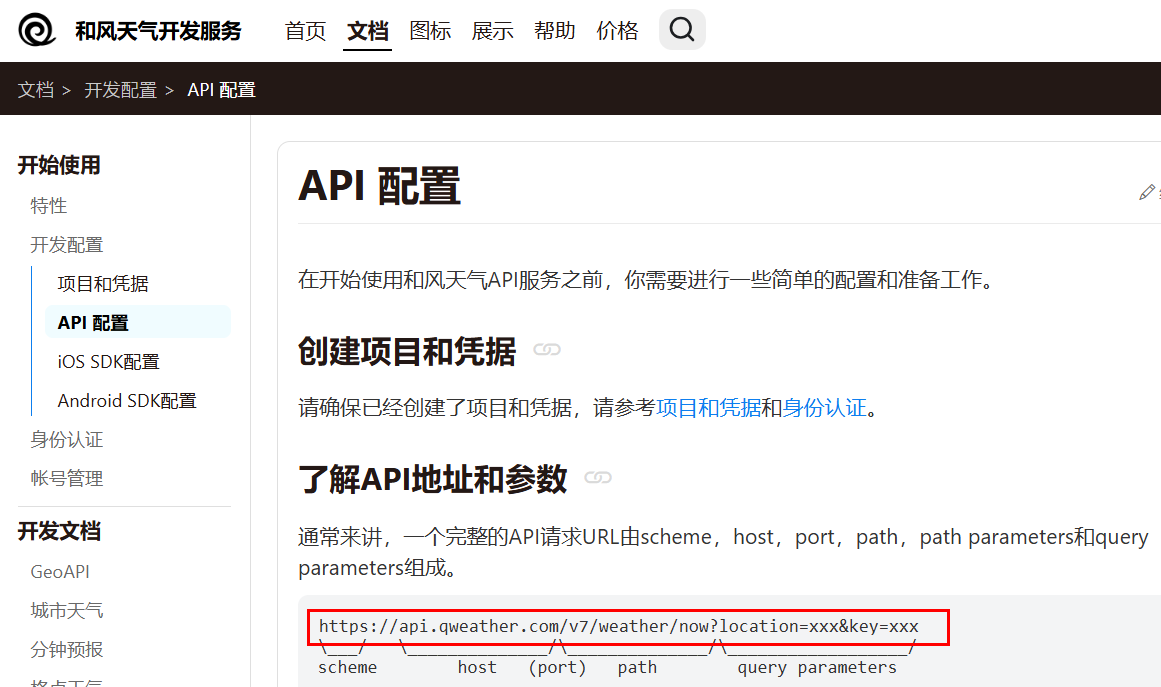
Task: Select API 配置 sidebar item
Action: pyautogui.click(x=138, y=323)
